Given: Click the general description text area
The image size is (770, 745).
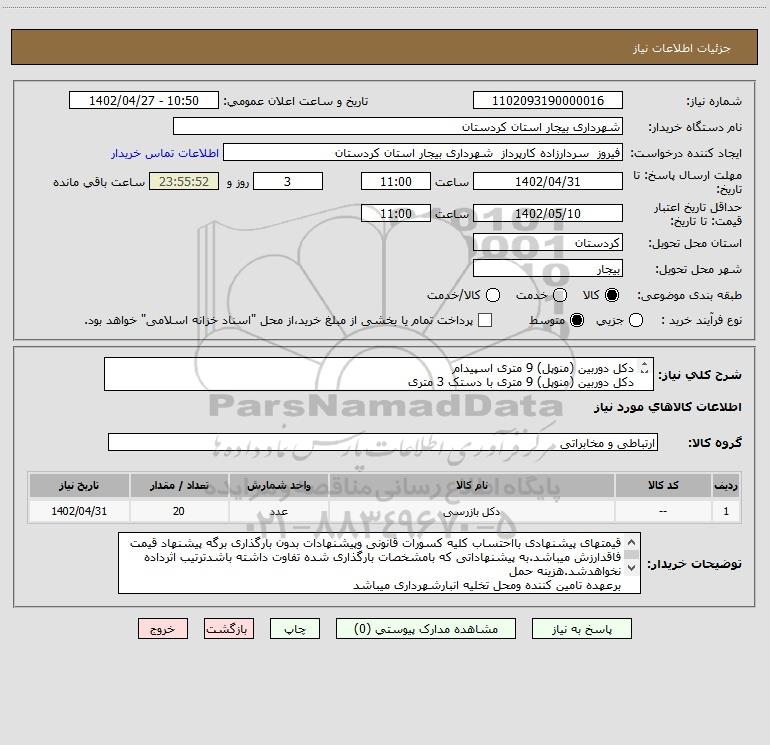Looking at the screenshot, I should pos(379,374).
